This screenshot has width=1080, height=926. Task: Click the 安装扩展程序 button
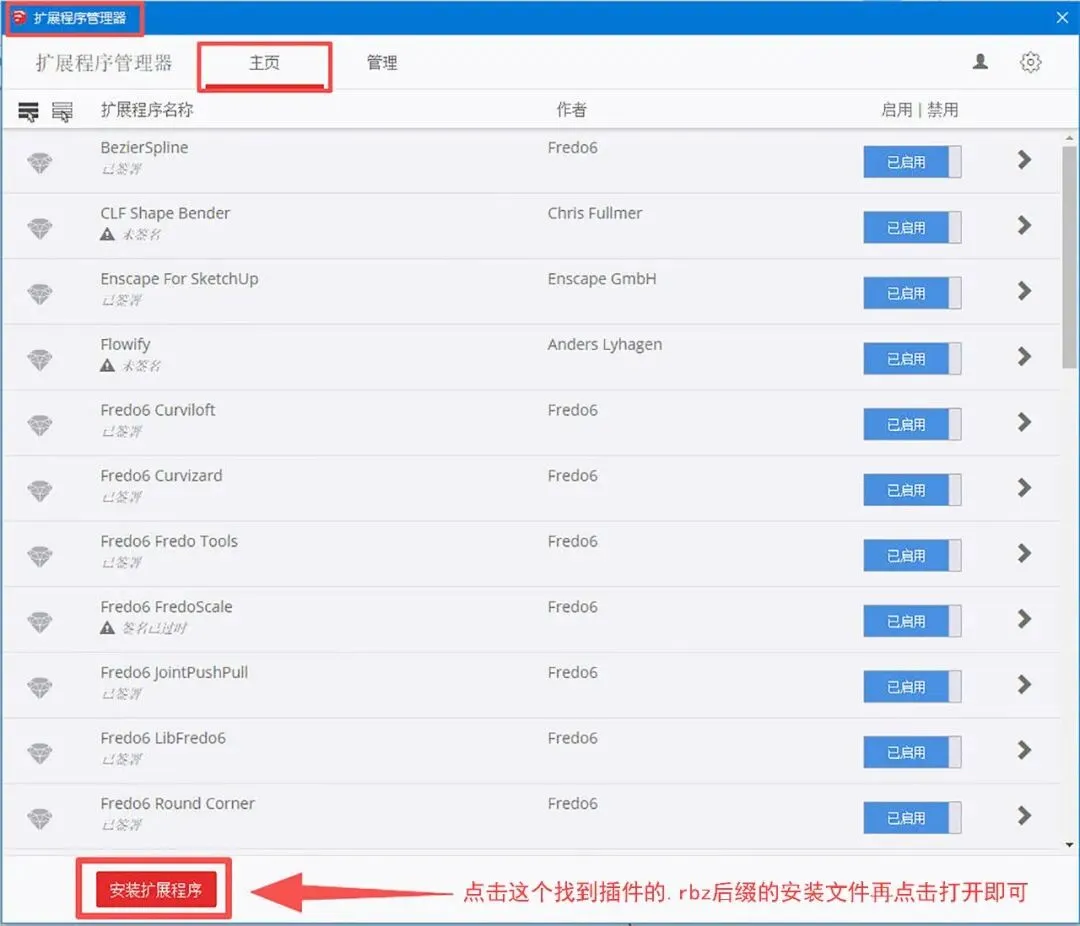pyautogui.click(x=156, y=889)
